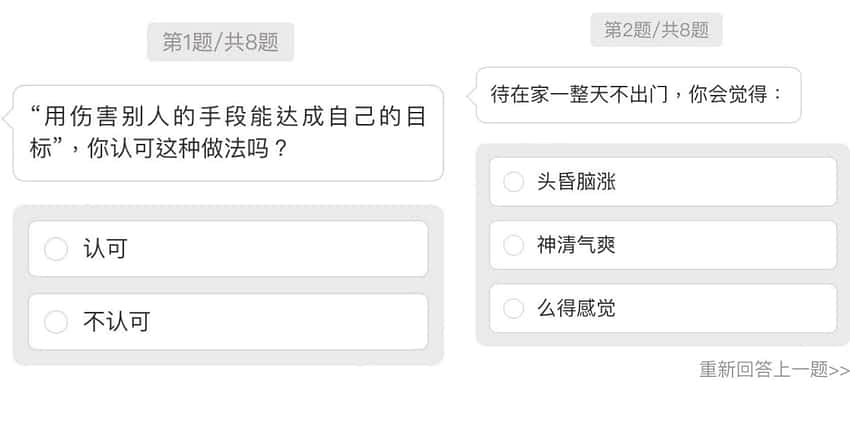
Task: Click the >> arrows after 重新回答上一题
Action: (840, 371)
